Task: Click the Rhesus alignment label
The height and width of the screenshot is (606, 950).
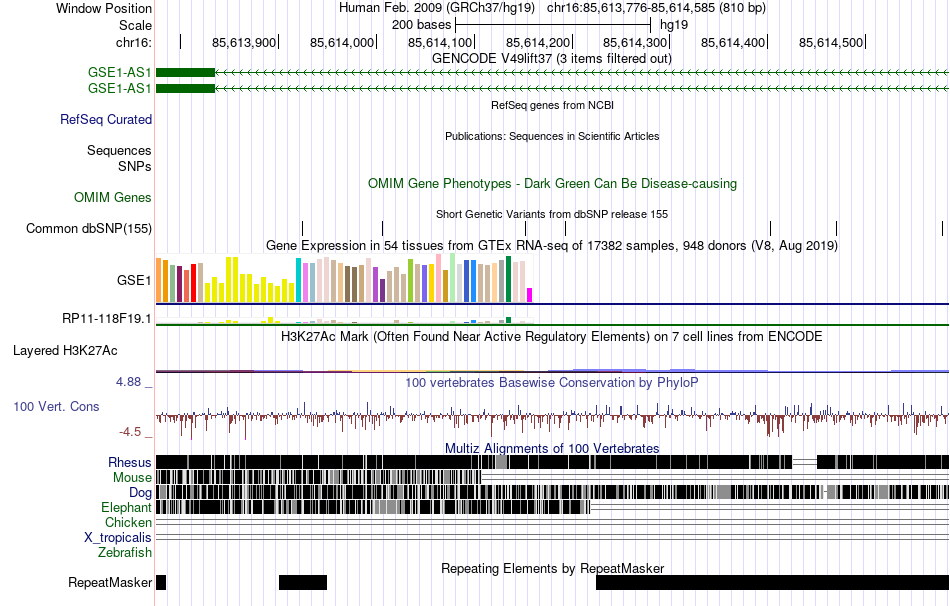Action: tap(130, 462)
